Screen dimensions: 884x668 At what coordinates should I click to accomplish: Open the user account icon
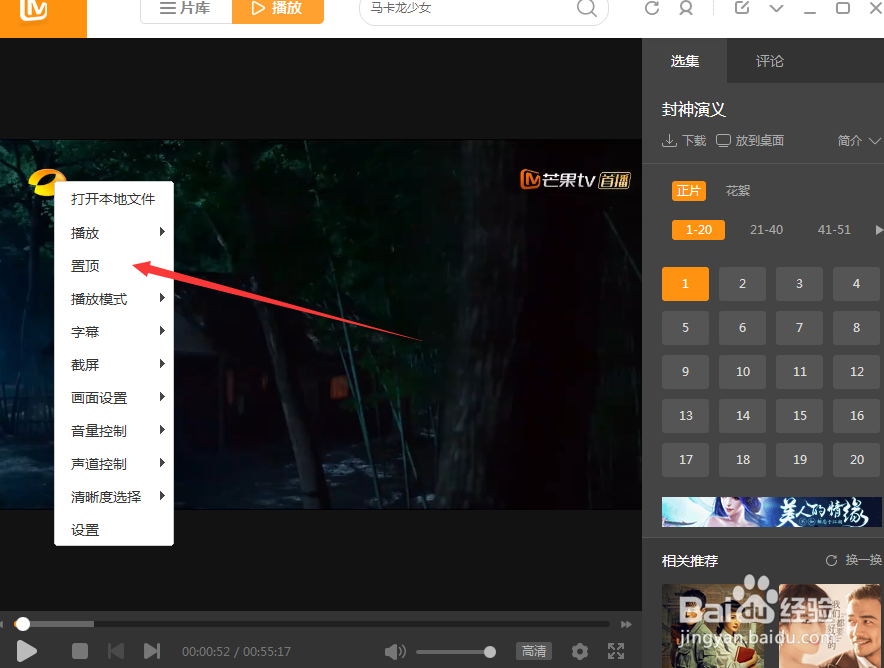[x=686, y=8]
